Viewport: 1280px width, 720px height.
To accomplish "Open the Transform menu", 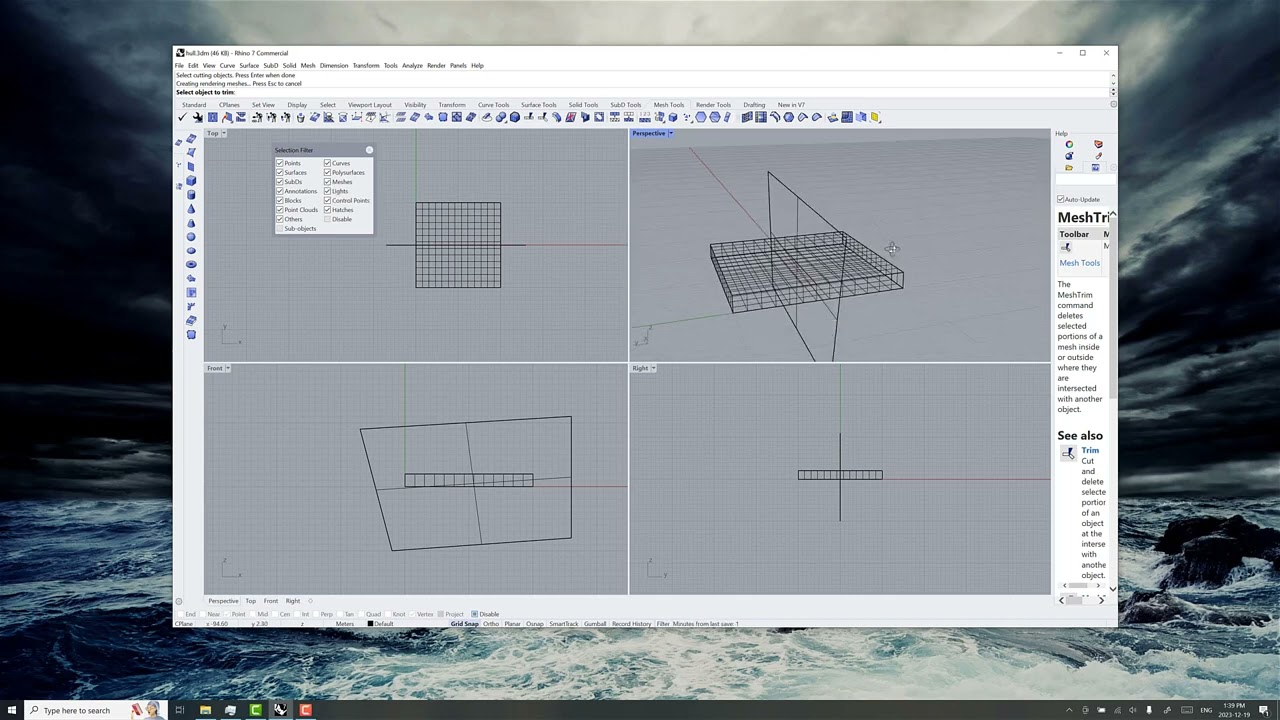I will 365,66.
